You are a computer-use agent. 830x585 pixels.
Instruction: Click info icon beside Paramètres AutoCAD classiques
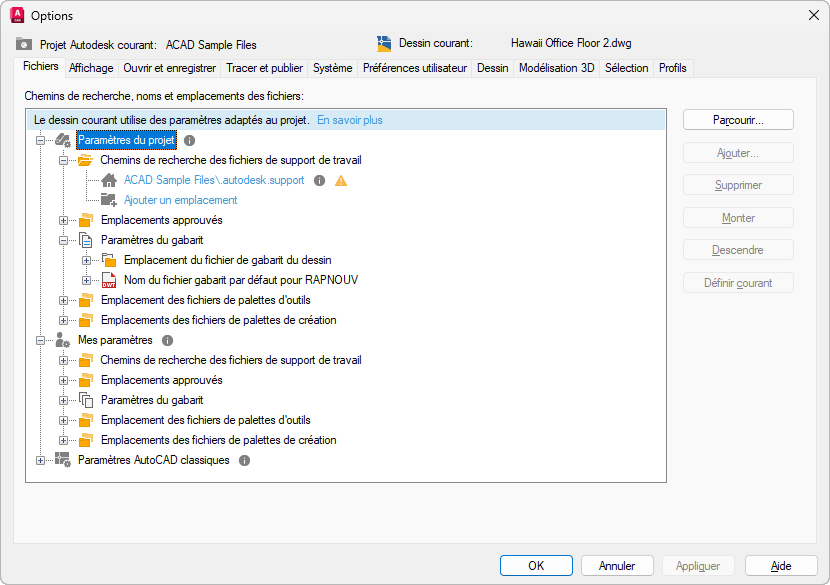tap(244, 460)
